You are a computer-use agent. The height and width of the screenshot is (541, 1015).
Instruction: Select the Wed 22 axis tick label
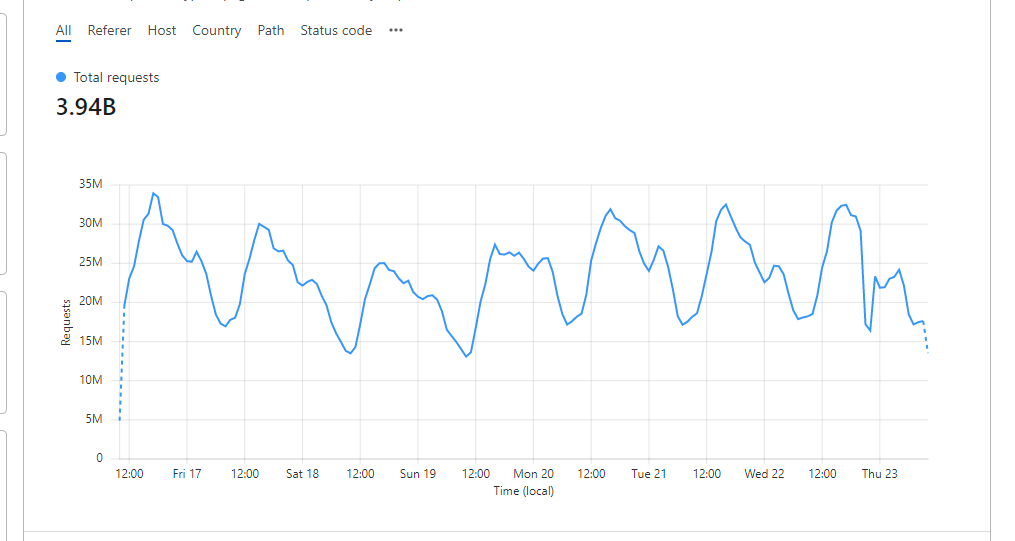(764, 474)
